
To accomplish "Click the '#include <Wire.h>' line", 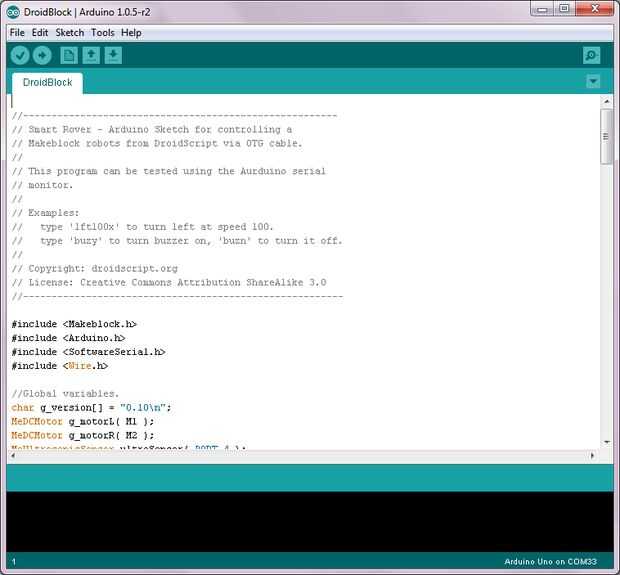I will tap(60, 366).
